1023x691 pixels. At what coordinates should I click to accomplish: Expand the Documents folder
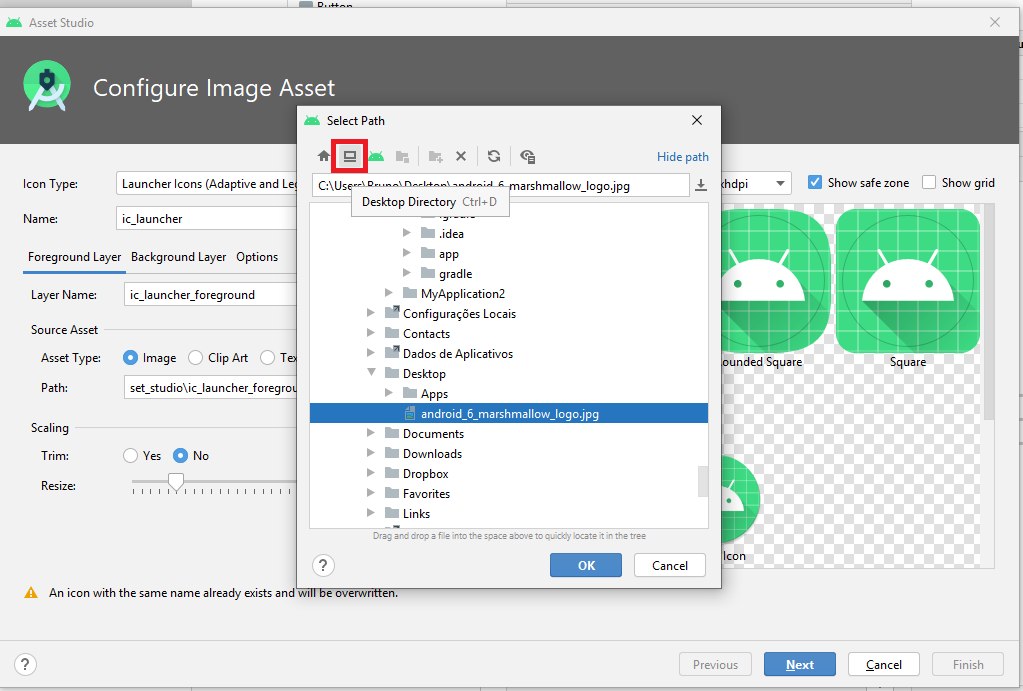(371, 434)
